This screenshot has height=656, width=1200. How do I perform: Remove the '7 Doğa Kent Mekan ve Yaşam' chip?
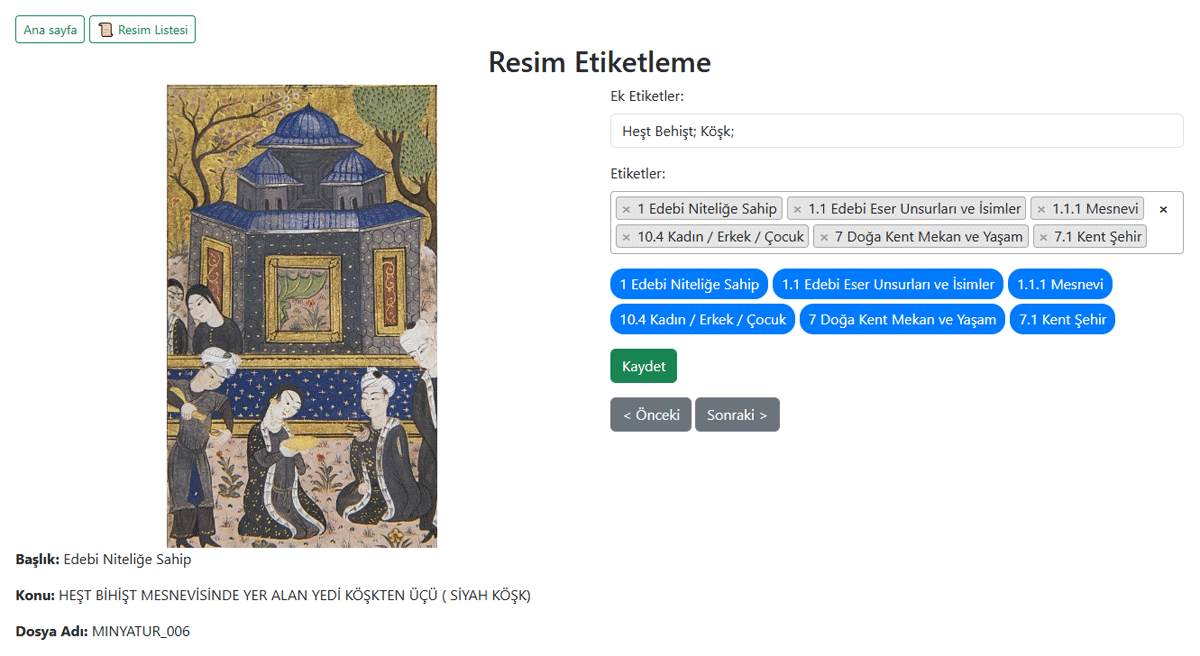(824, 237)
